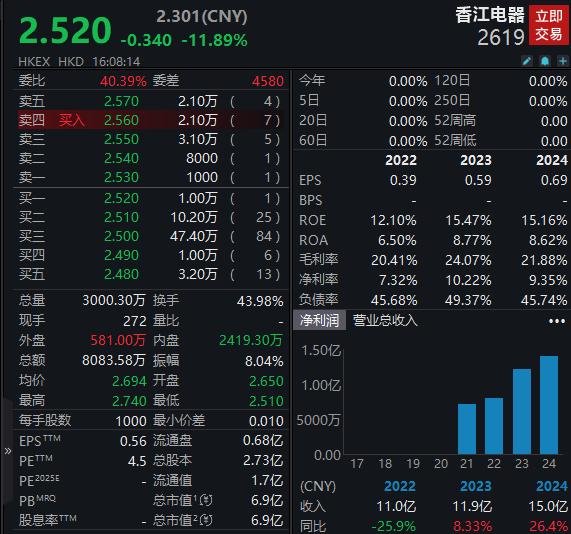Viewport: 571px width, 534px height.
Task: Click the 最高 value 2.740
Action: (129, 401)
